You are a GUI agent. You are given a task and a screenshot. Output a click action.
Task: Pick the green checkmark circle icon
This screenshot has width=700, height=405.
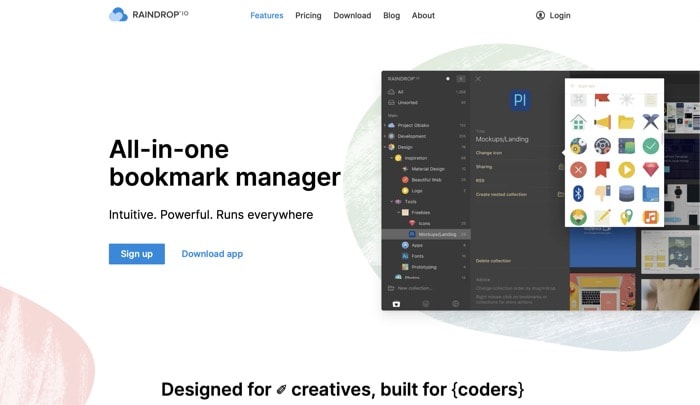click(x=650, y=146)
